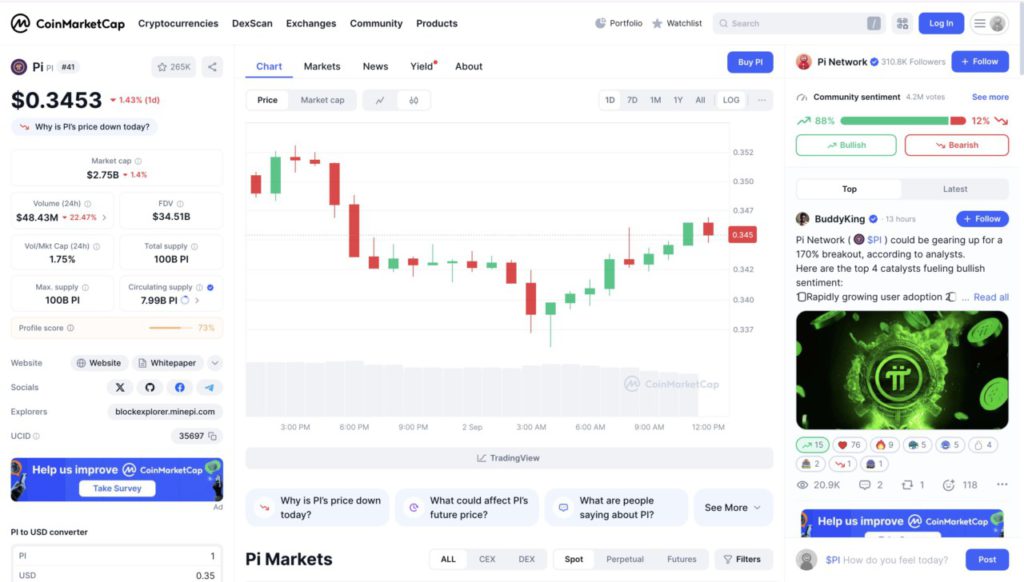Open the Whitepaper link
Image resolution: width=1024 pixels, height=582 pixels.
(x=166, y=363)
